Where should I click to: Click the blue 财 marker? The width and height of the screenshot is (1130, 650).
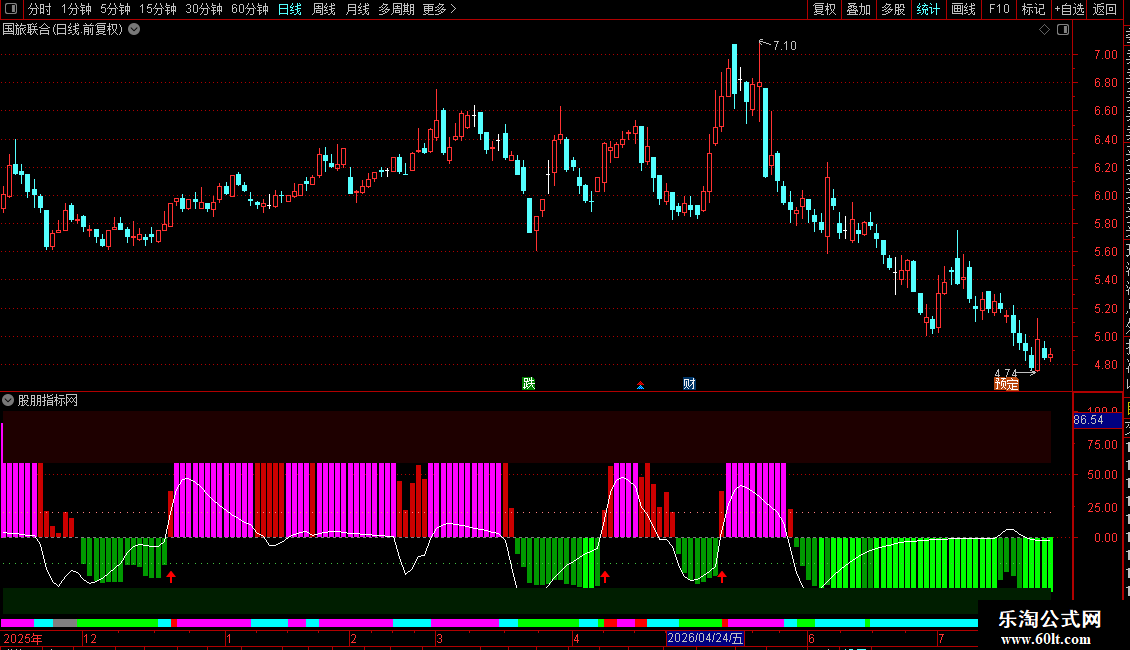tap(690, 383)
